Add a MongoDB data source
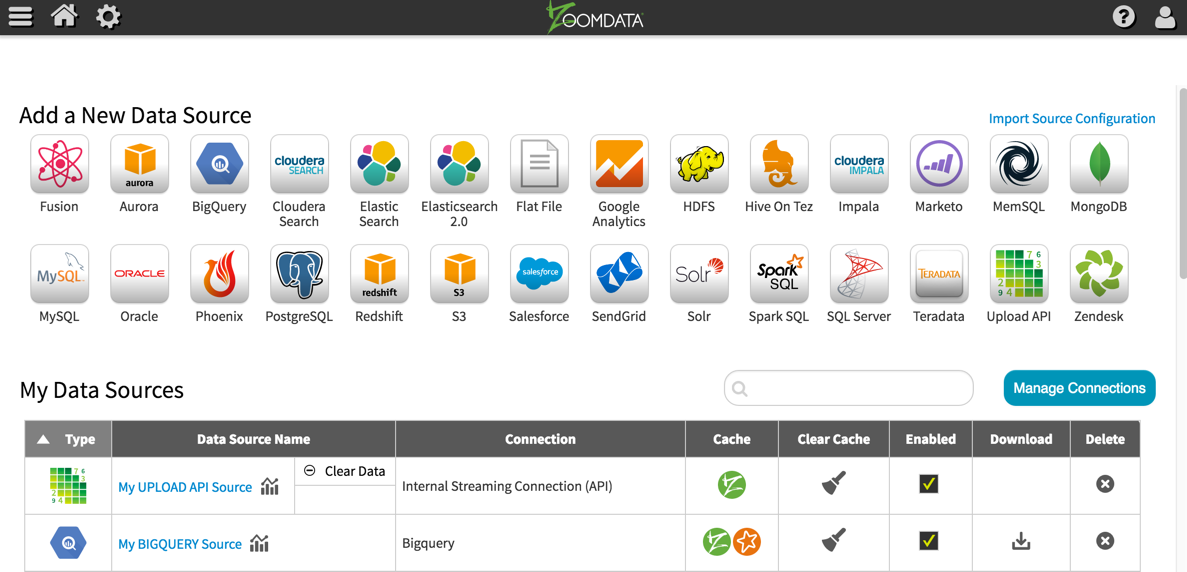The width and height of the screenshot is (1187, 572). coord(1099,164)
